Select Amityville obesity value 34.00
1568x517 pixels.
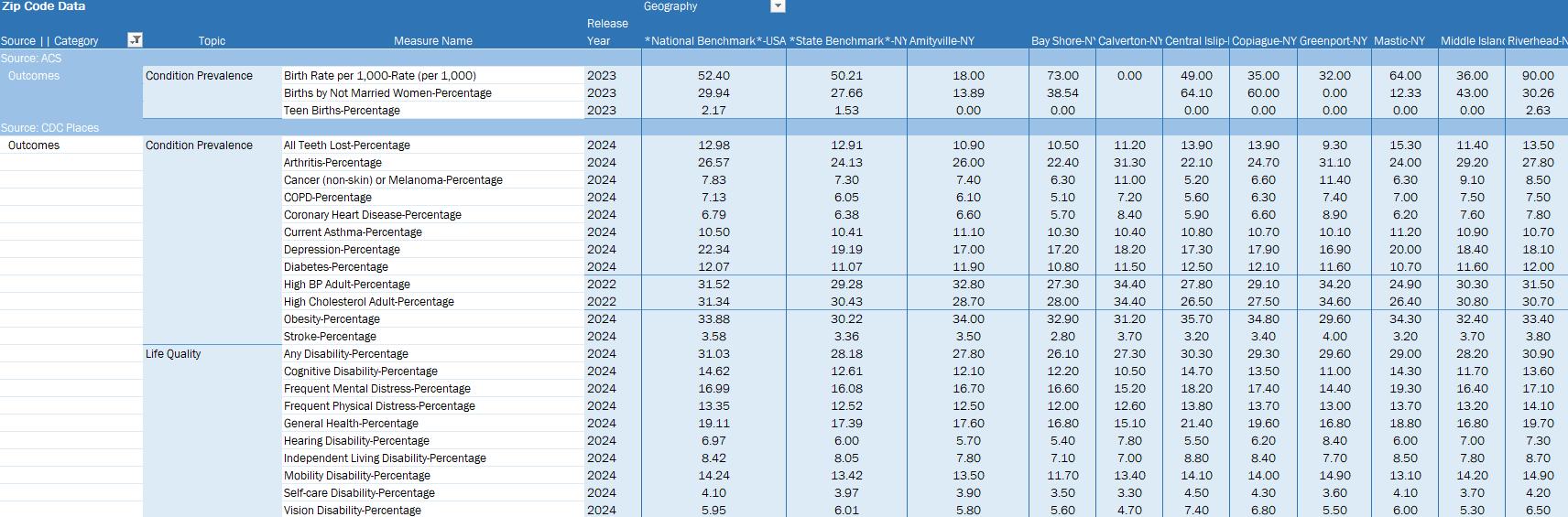click(x=968, y=319)
